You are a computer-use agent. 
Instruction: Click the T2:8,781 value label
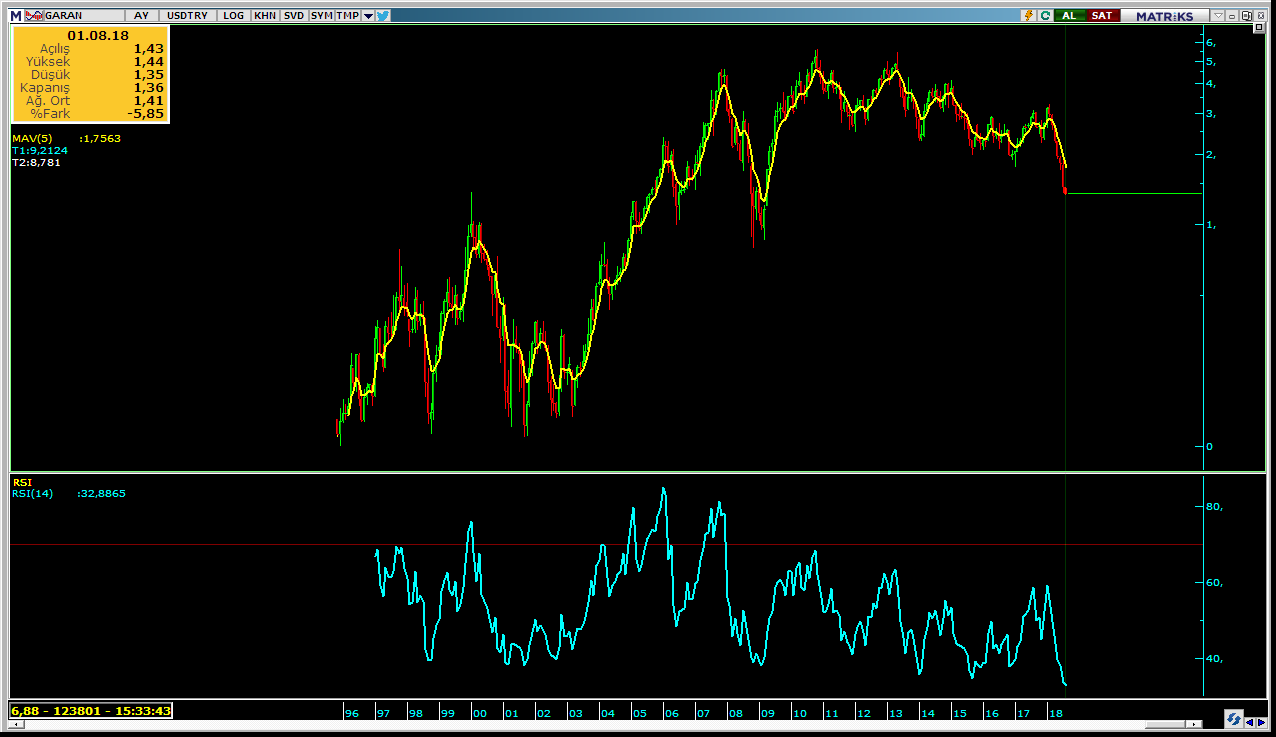[36, 162]
